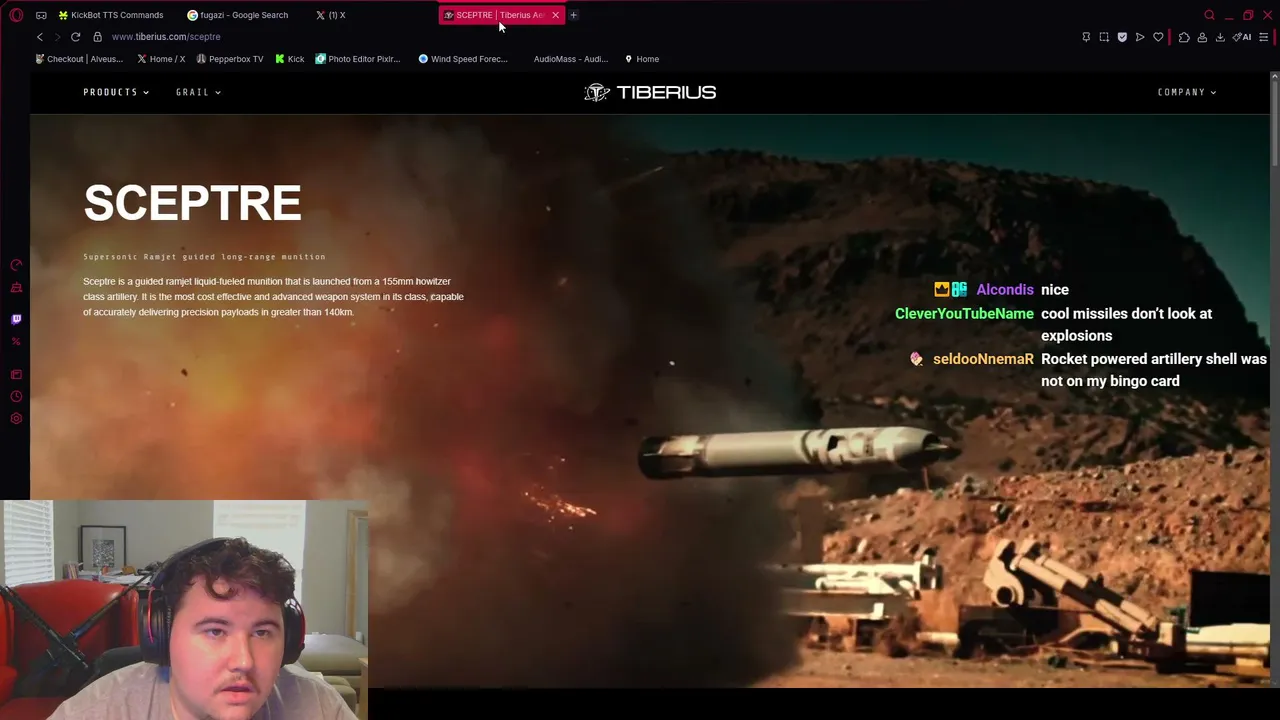Open the GX Corner gamepad icon
1280x720 pixels.
click(x=41, y=15)
